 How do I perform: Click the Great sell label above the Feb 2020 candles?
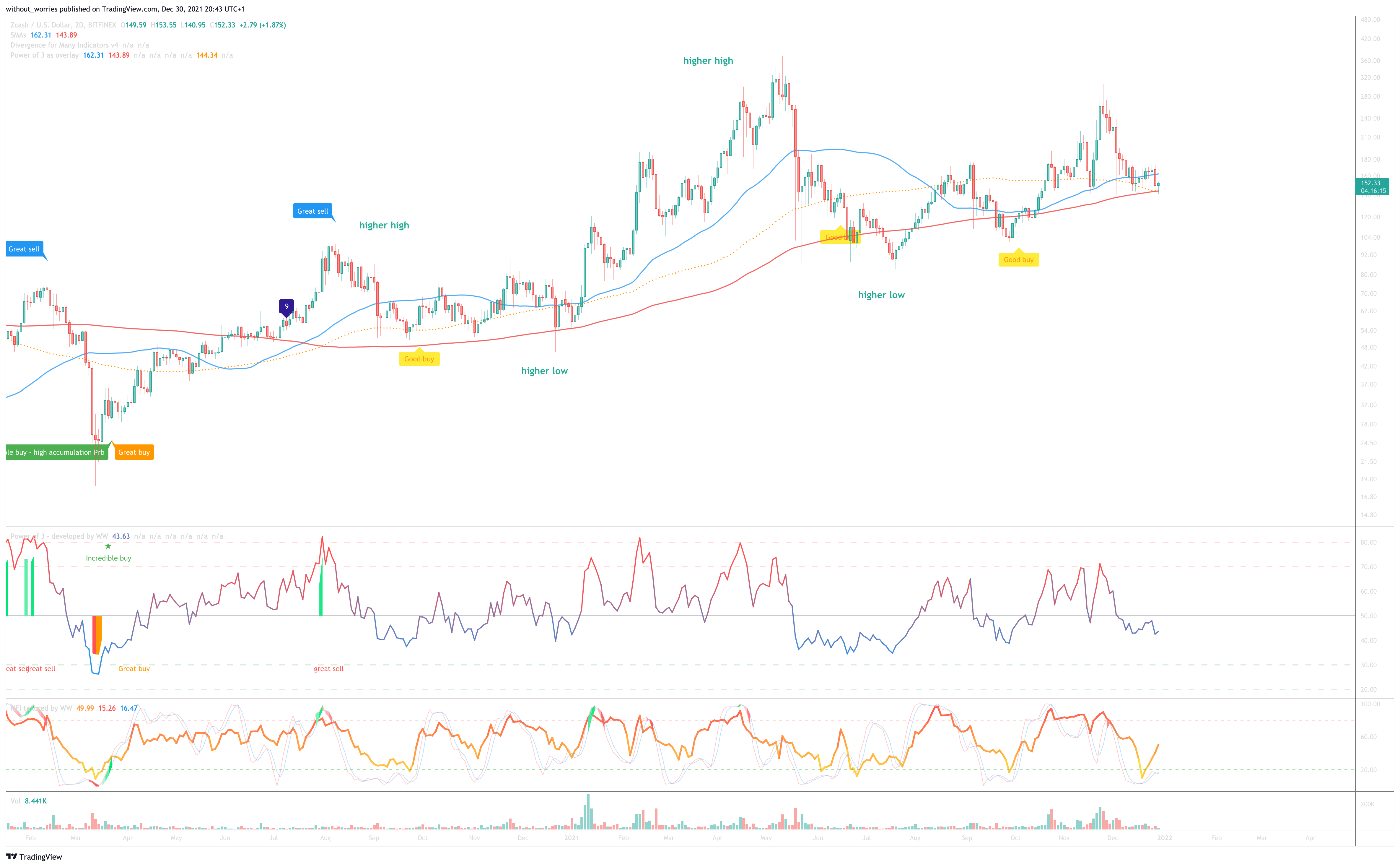[x=25, y=249]
